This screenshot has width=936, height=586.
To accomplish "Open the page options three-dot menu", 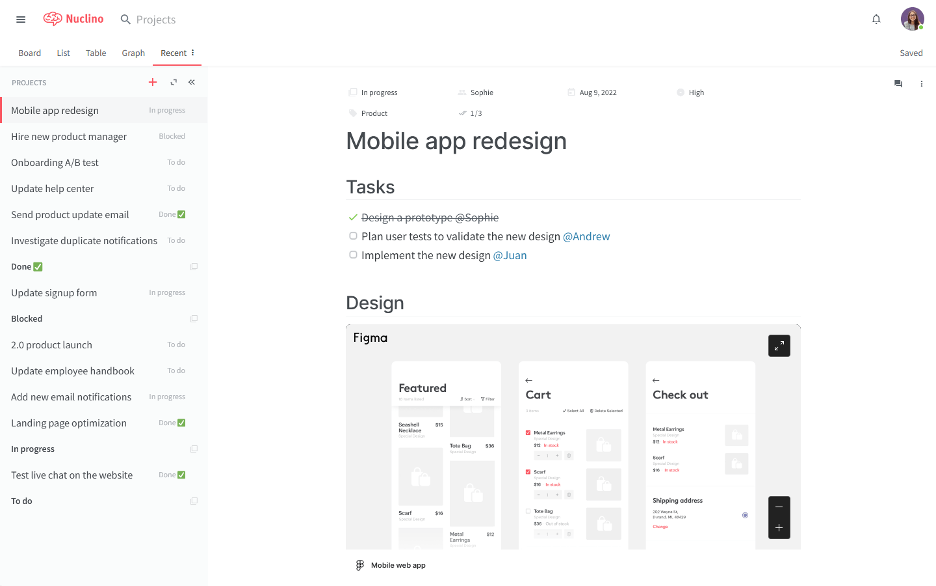I will 921,84.
